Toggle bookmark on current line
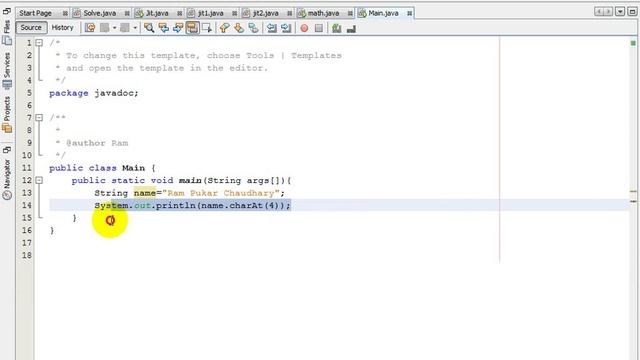The image size is (640, 360). tap(253, 28)
